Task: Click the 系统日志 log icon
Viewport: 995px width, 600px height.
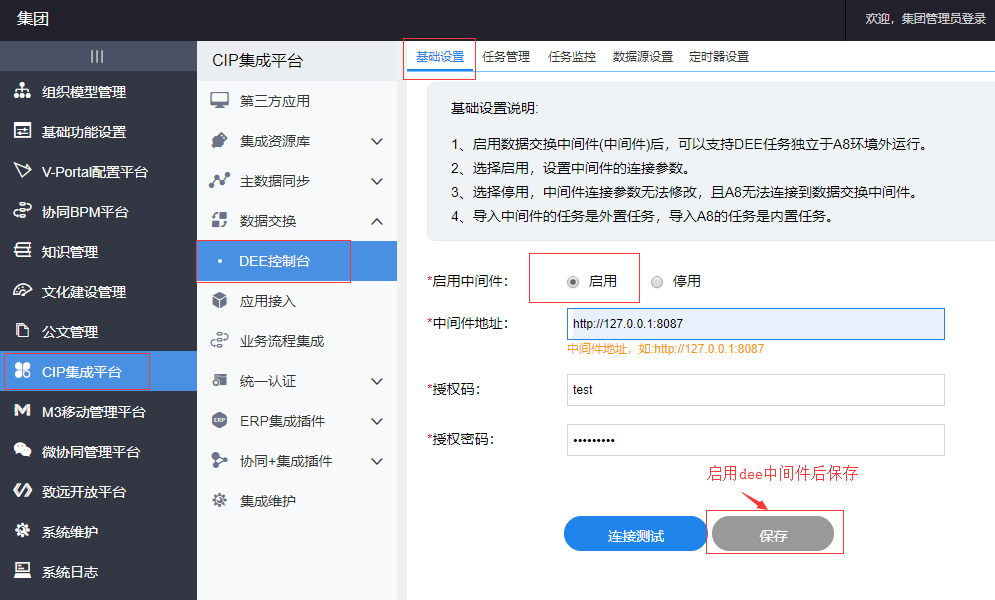Action: [x=22, y=570]
